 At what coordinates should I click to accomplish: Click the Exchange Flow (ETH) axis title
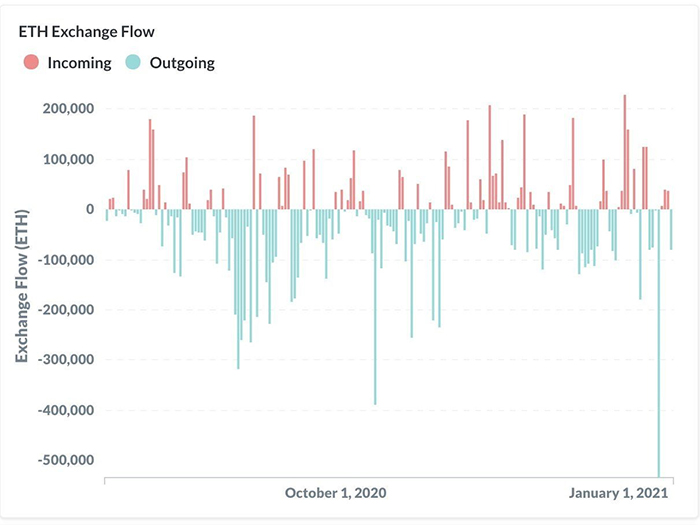click(21, 286)
